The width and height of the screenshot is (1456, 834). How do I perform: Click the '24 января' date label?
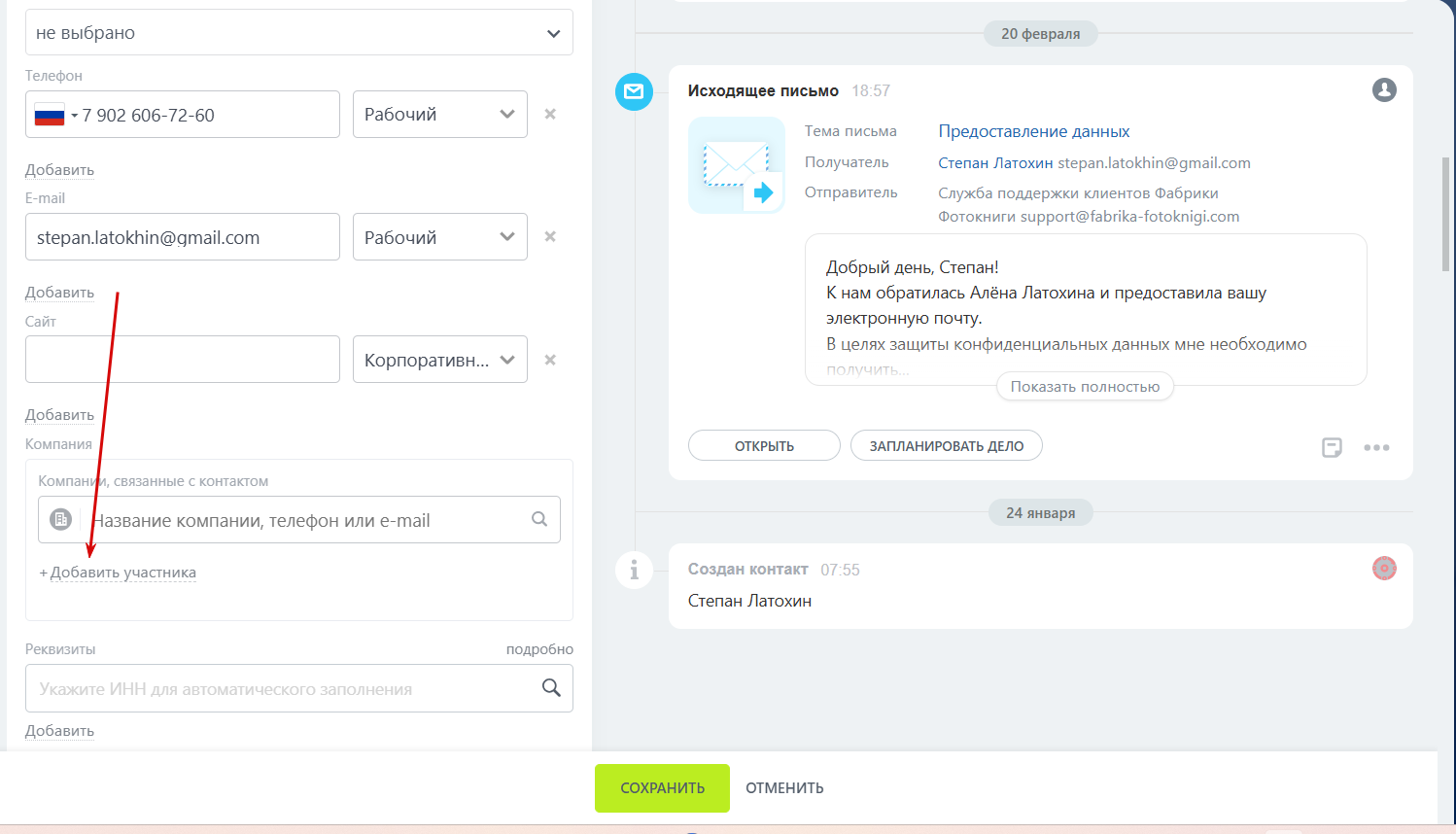(1041, 513)
